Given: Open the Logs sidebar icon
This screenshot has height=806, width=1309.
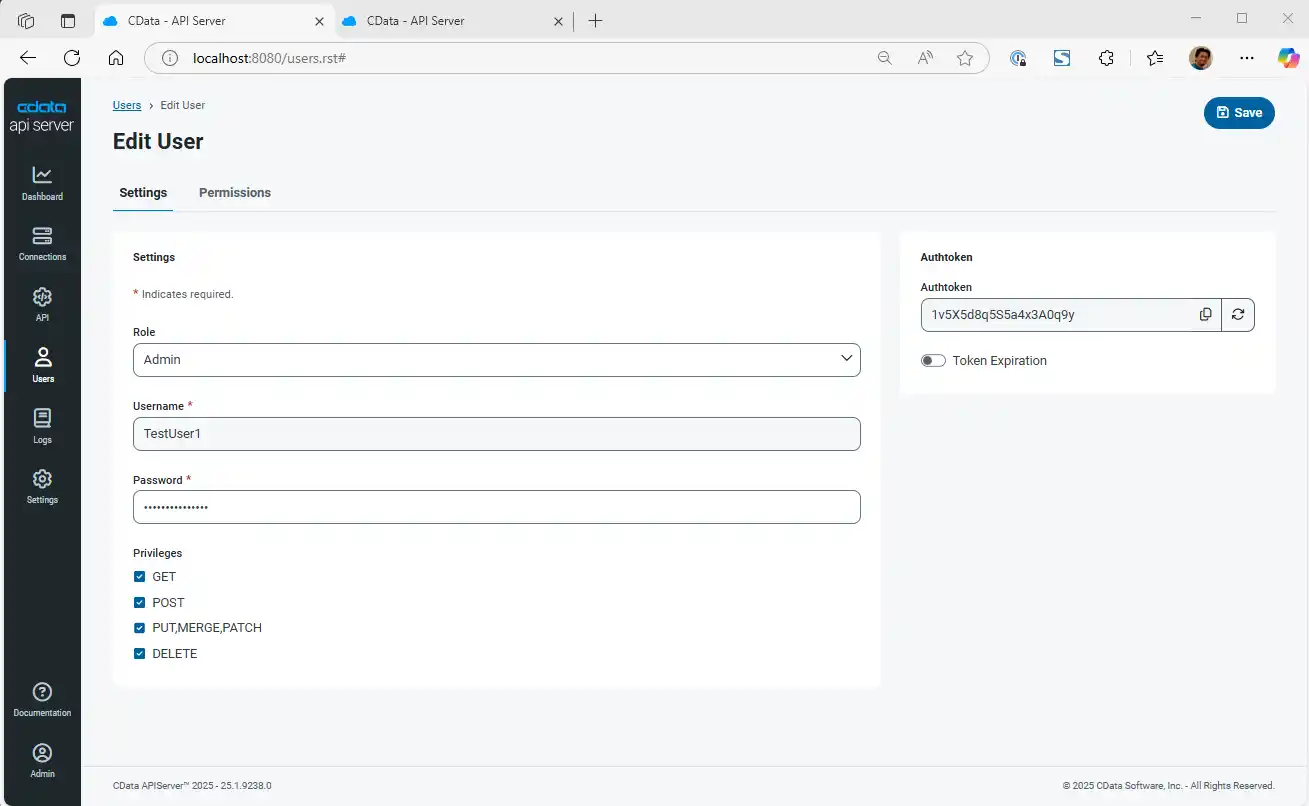Looking at the screenshot, I should [x=42, y=419].
